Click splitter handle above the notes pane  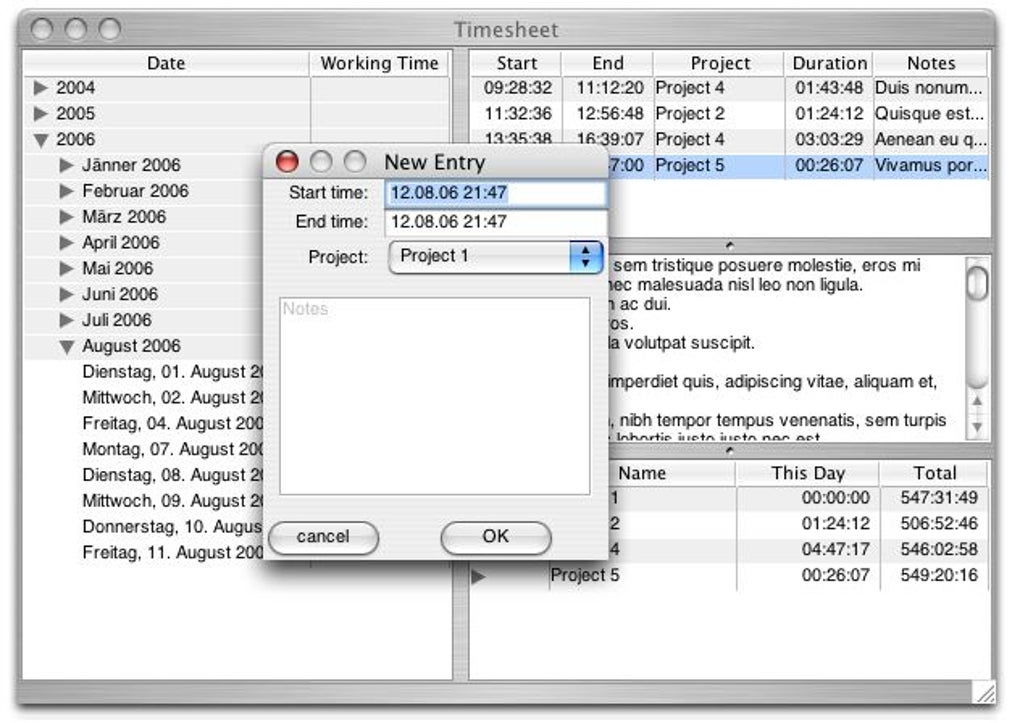729,246
